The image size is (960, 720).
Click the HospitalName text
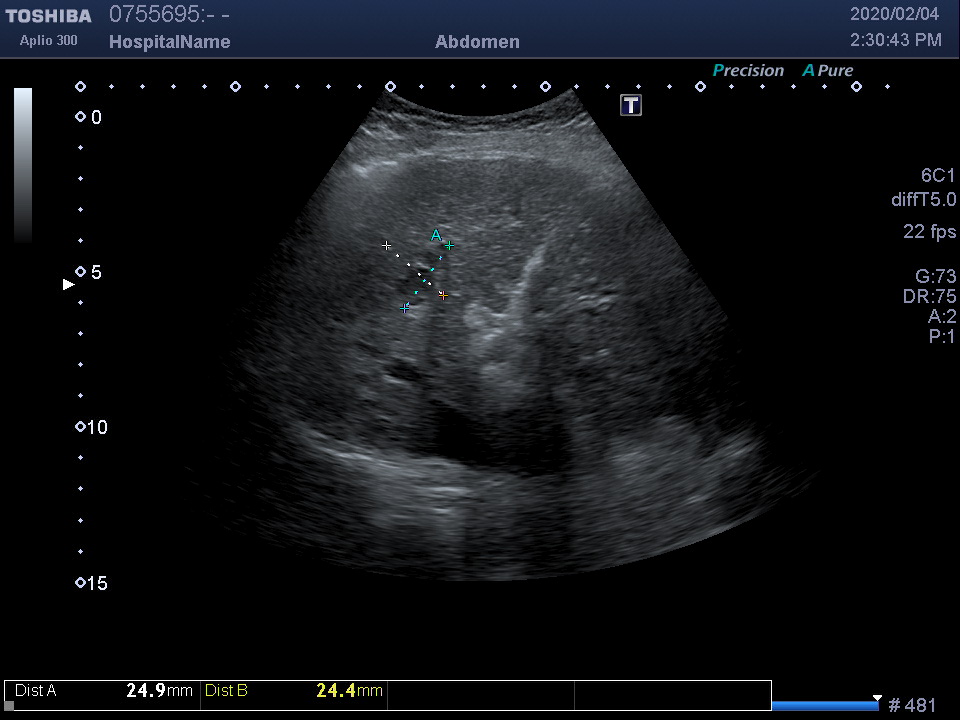pyautogui.click(x=169, y=42)
